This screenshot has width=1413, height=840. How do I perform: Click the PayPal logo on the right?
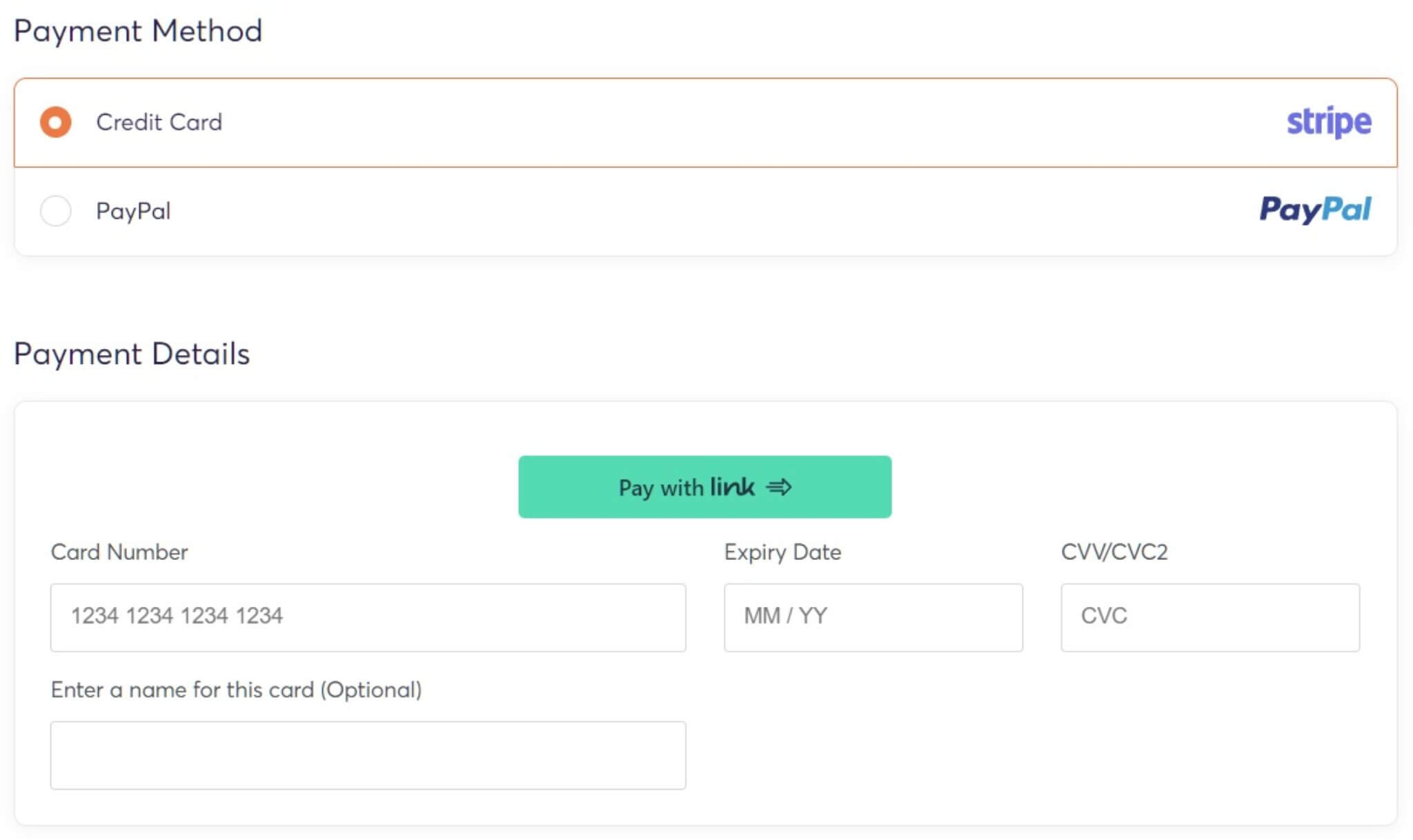click(x=1315, y=210)
